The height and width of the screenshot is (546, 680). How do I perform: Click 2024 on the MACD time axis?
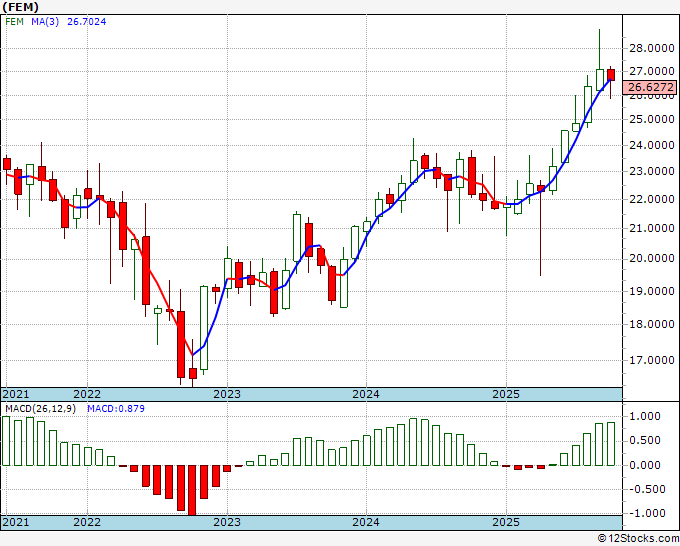coord(366,522)
